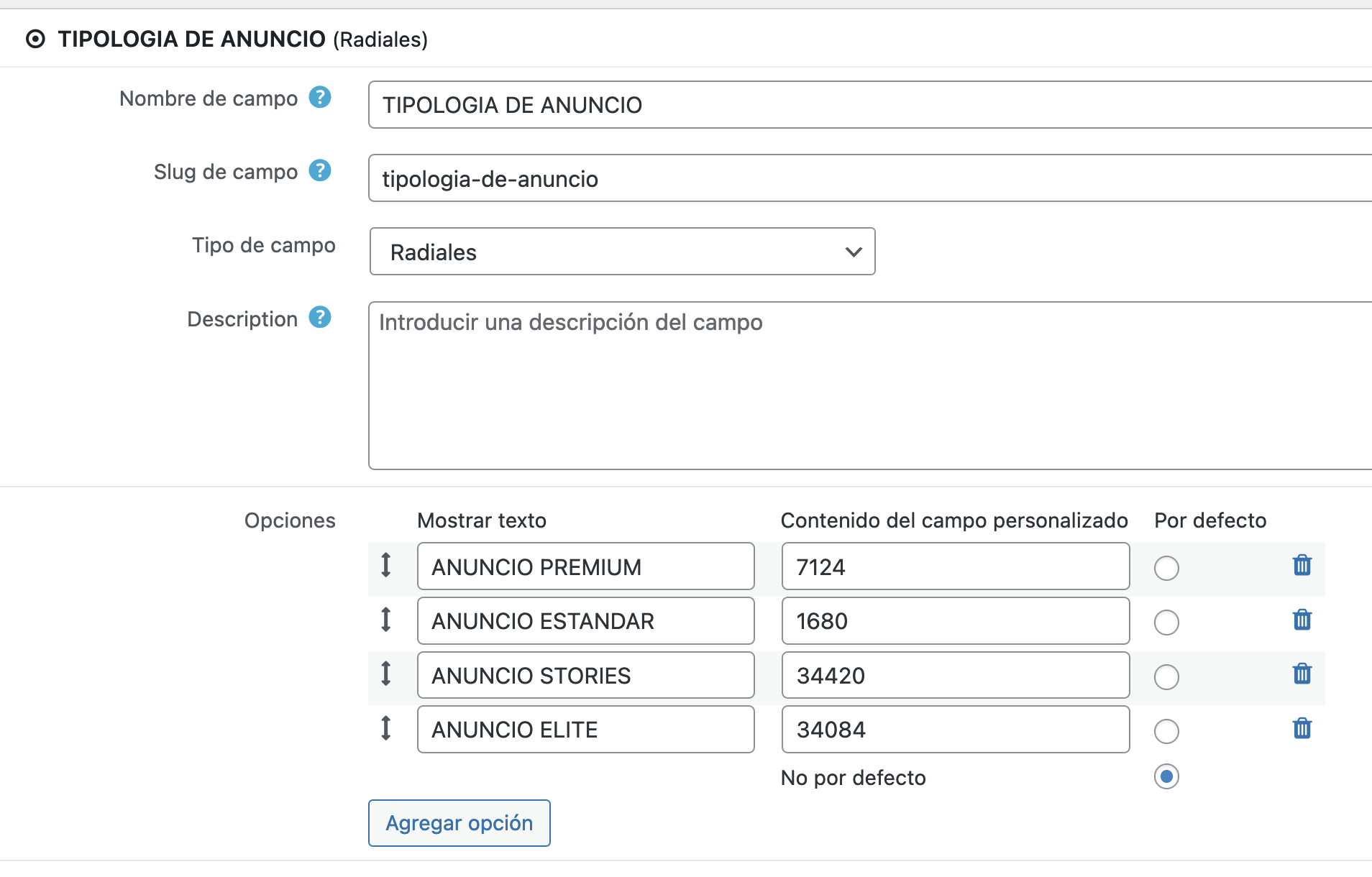The height and width of the screenshot is (877, 1372).
Task: Focus the Slug de campo input field
Action: 870,178
